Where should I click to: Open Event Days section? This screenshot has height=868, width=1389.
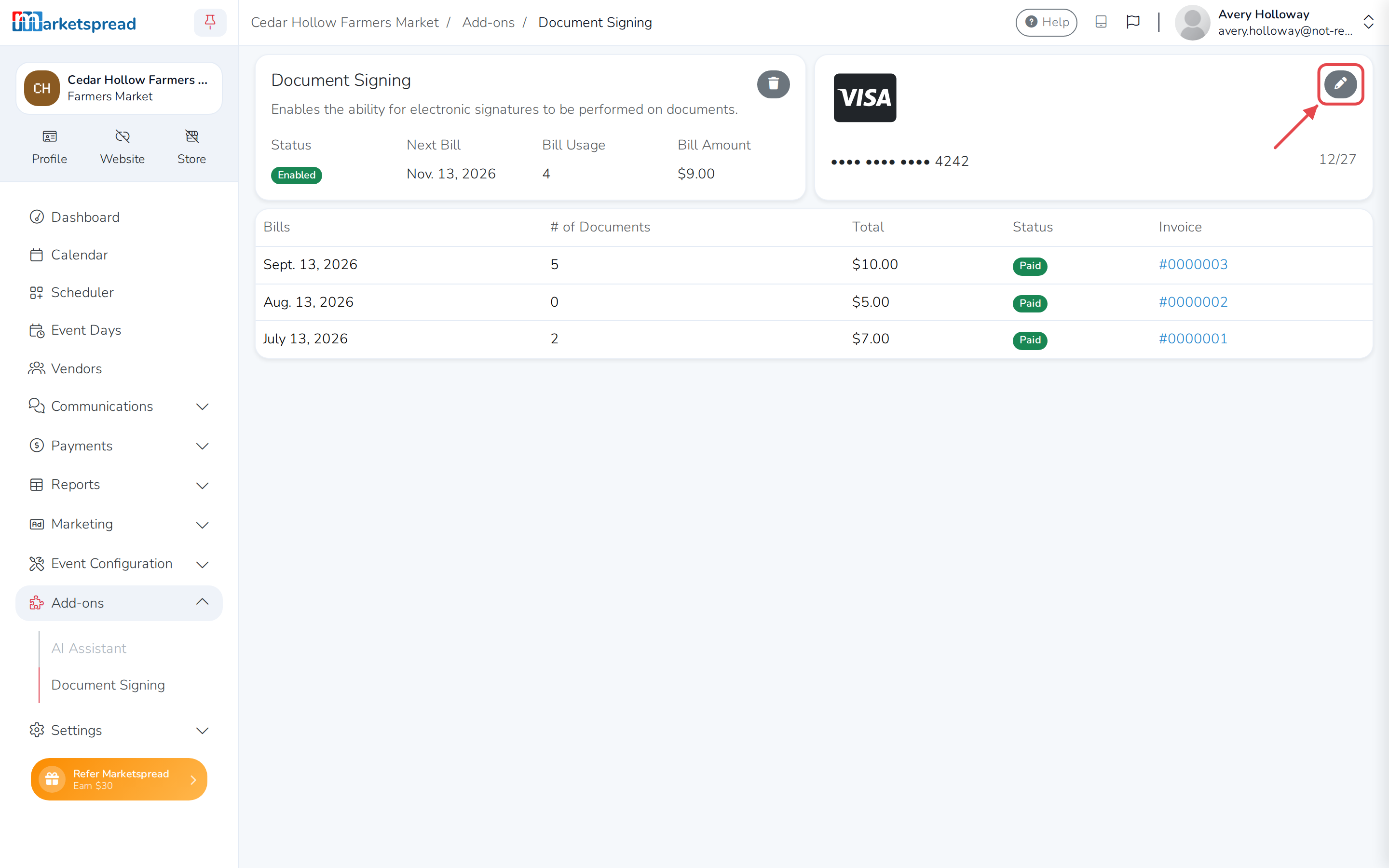click(119, 331)
